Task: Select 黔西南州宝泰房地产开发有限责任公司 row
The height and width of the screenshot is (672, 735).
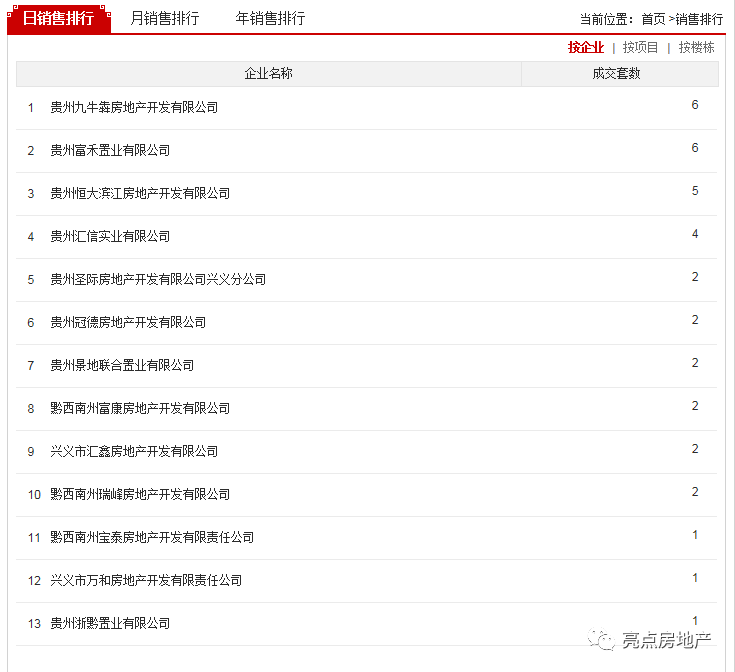Action: pyautogui.click(x=367, y=538)
